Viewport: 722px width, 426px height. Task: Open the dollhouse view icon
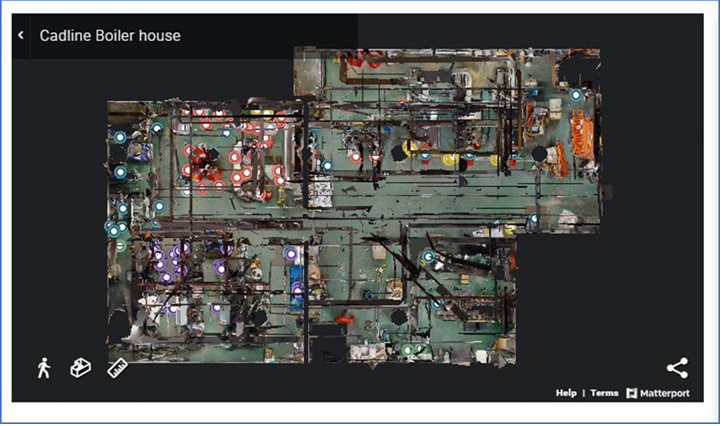click(81, 368)
